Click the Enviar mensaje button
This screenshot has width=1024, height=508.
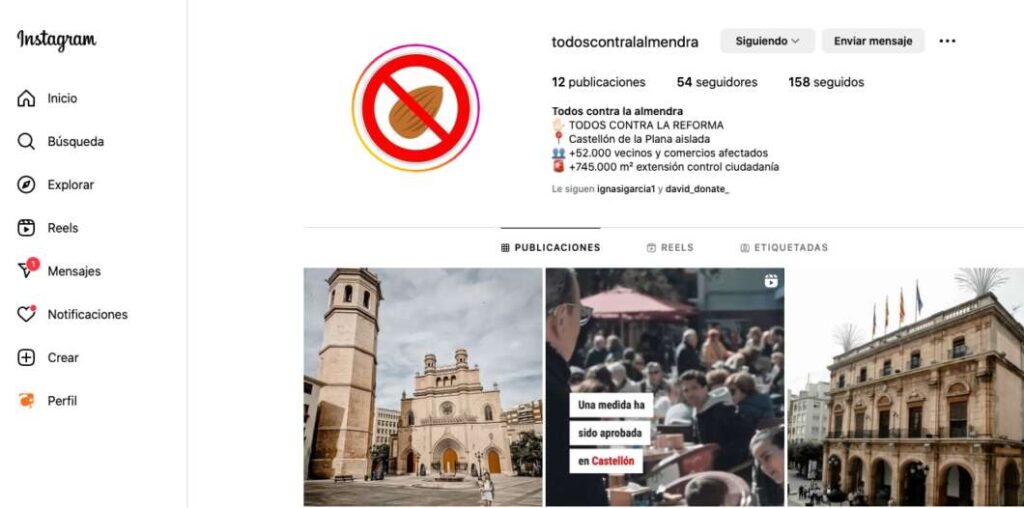point(872,40)
